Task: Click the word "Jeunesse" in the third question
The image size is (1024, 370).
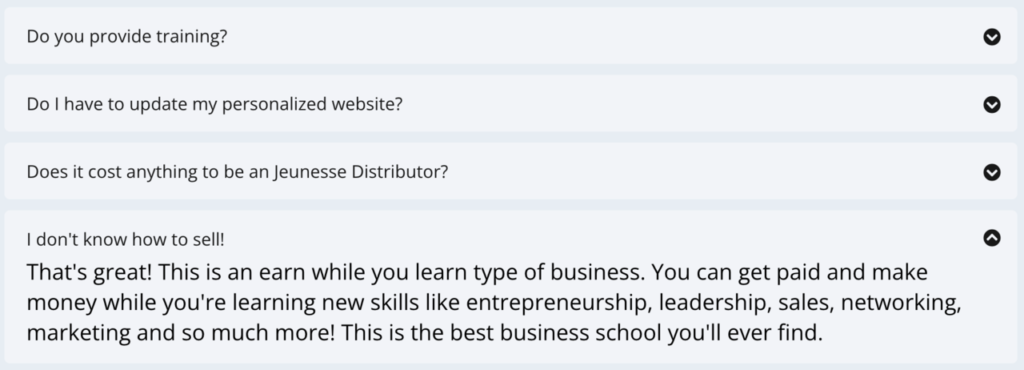Action: pyautogui.click(x=310, y=172)
